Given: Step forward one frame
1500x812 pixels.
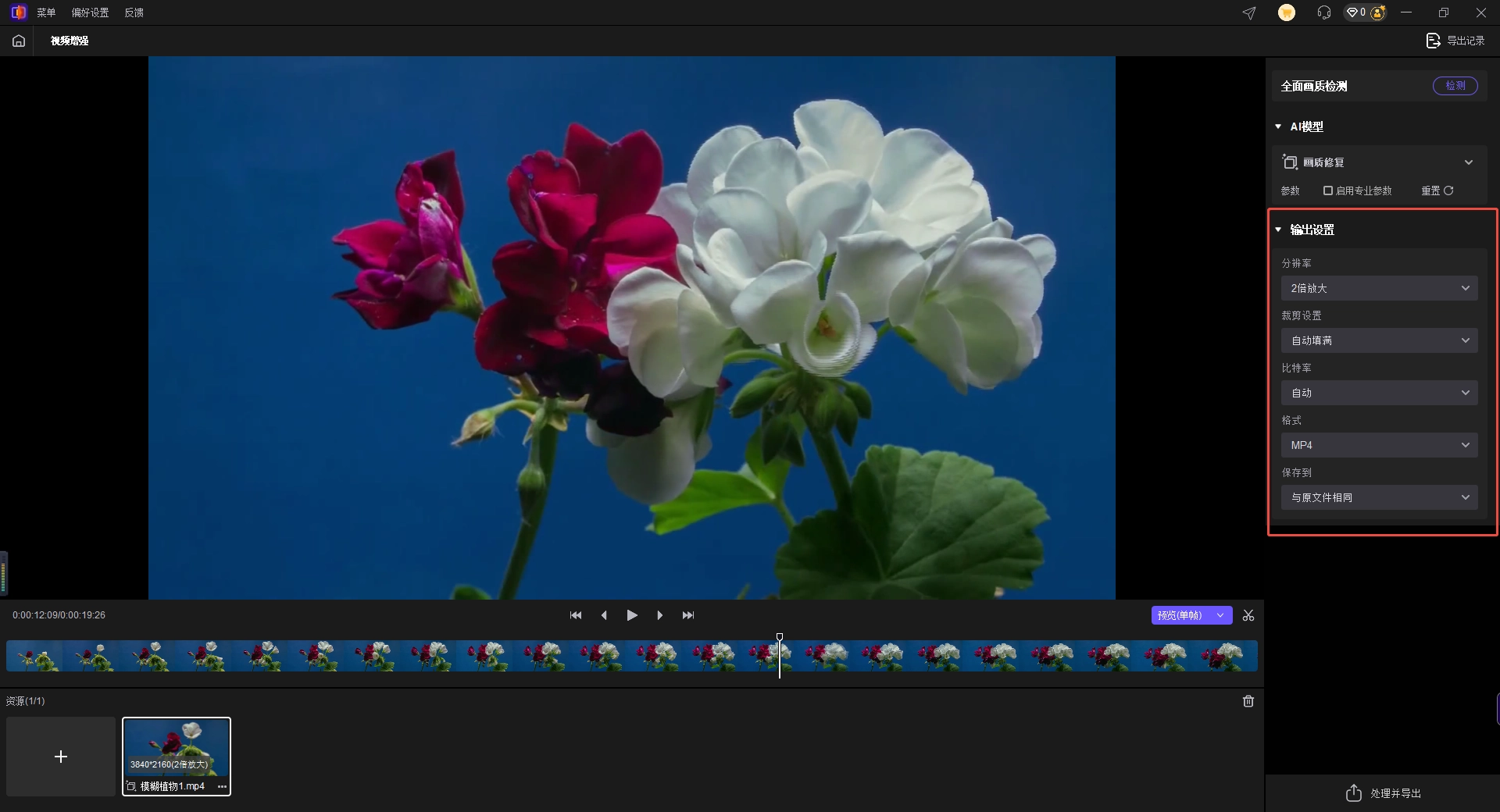Looking at the screenshot, I should pos(660,615).
